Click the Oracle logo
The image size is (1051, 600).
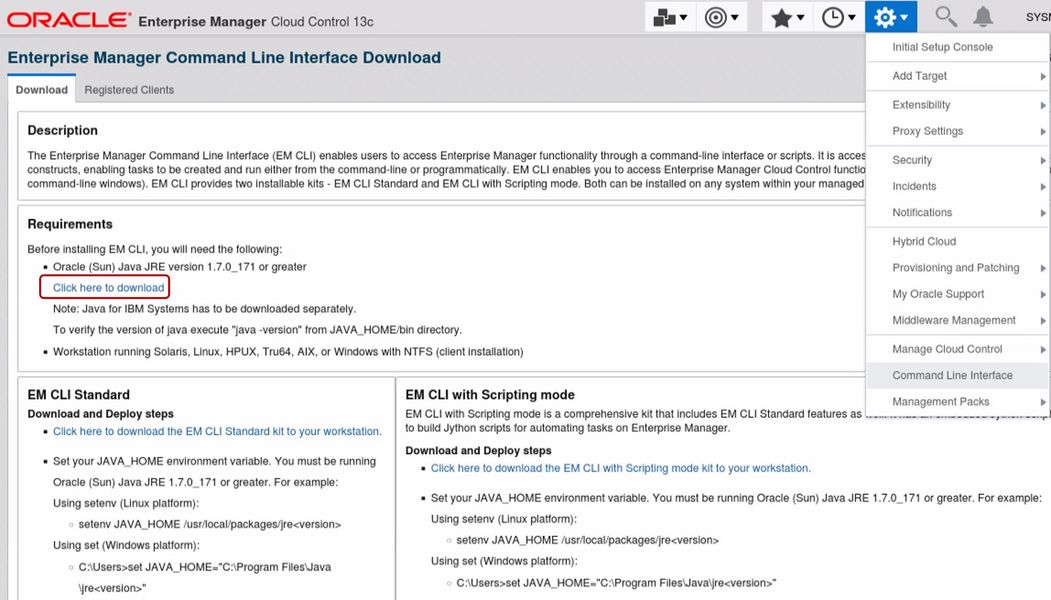click(x=68, y=19)
